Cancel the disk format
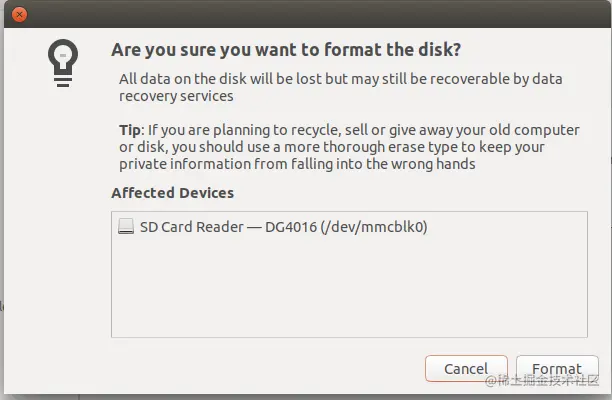 click(465, 368)
